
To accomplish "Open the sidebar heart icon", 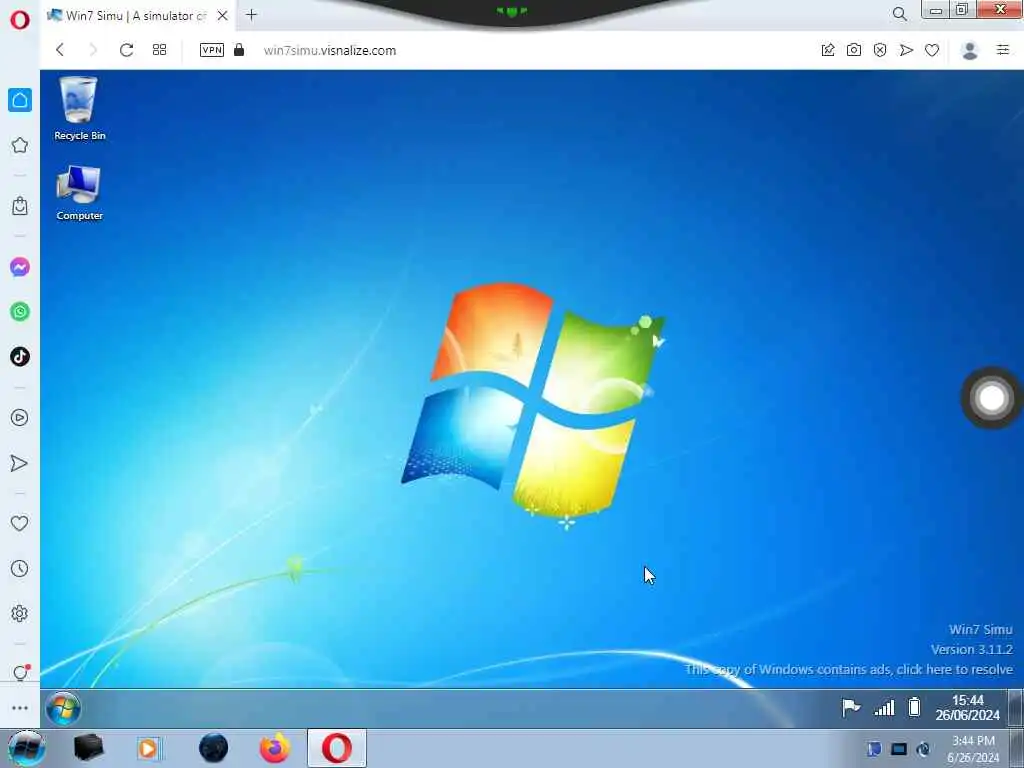I will (x=20, y=523).
